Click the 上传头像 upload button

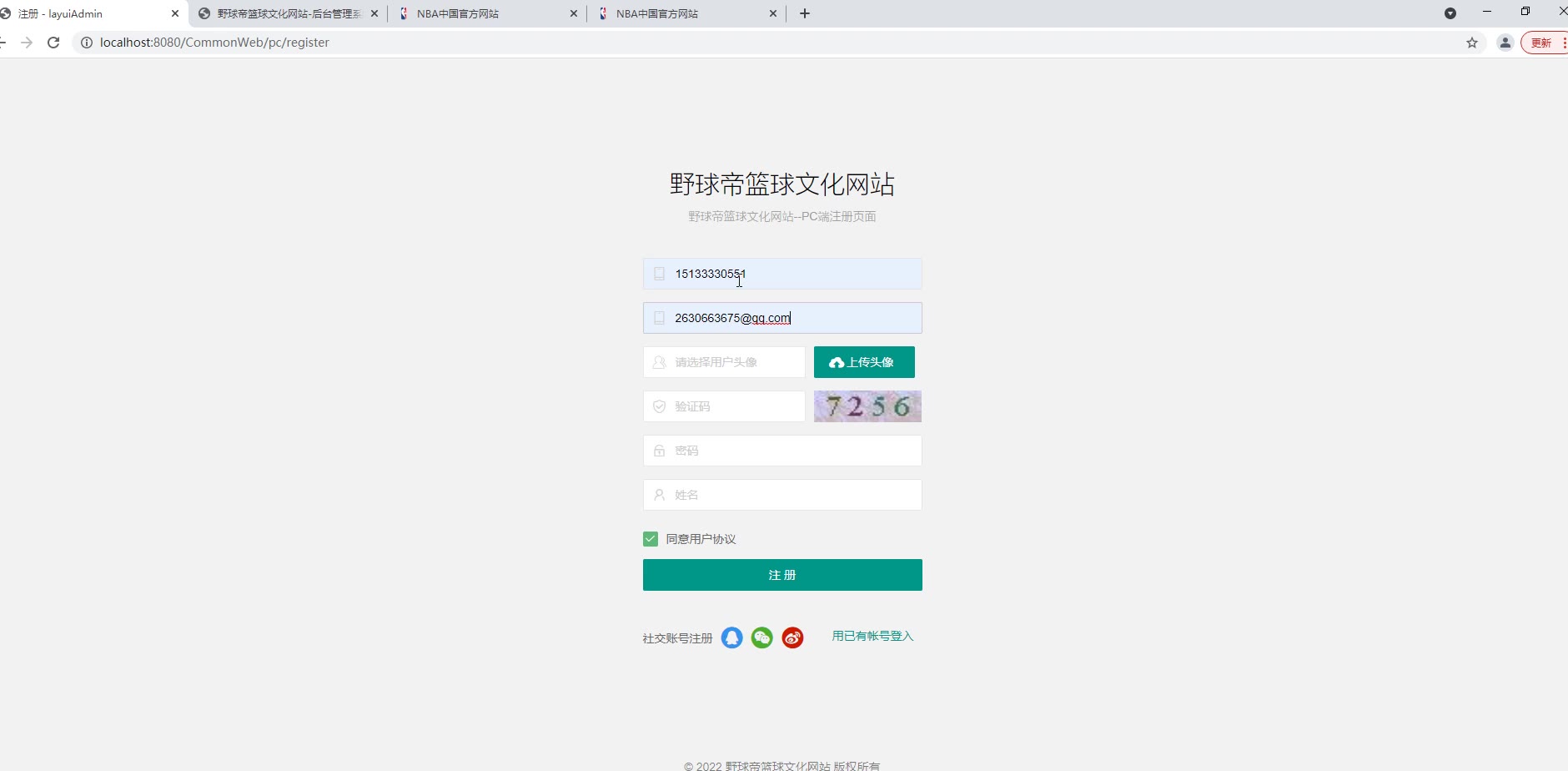(864, 362)
